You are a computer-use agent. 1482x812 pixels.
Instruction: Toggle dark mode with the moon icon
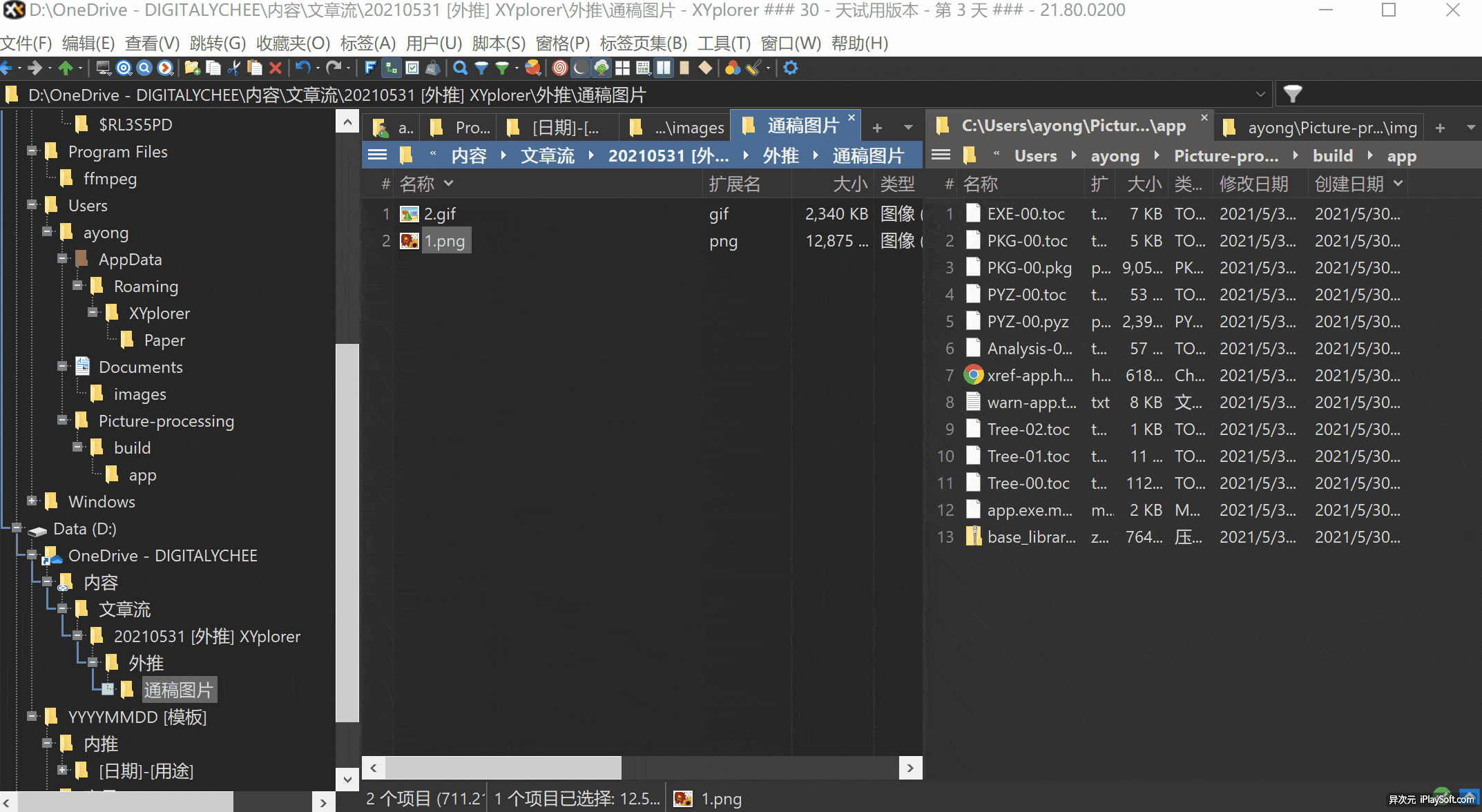tap(581, 68)
